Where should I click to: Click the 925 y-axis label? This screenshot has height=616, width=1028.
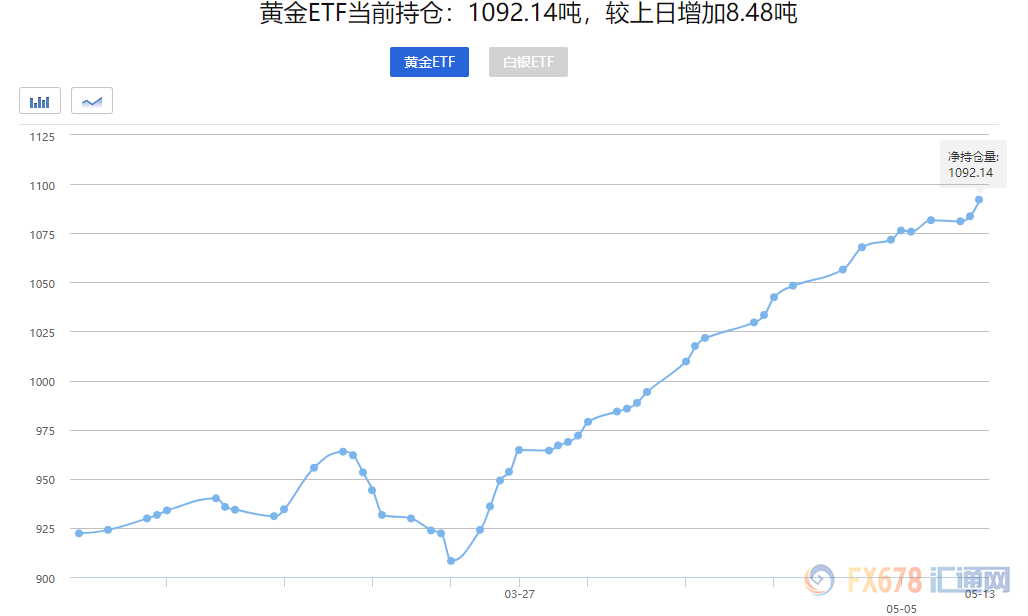coord(45,529)
